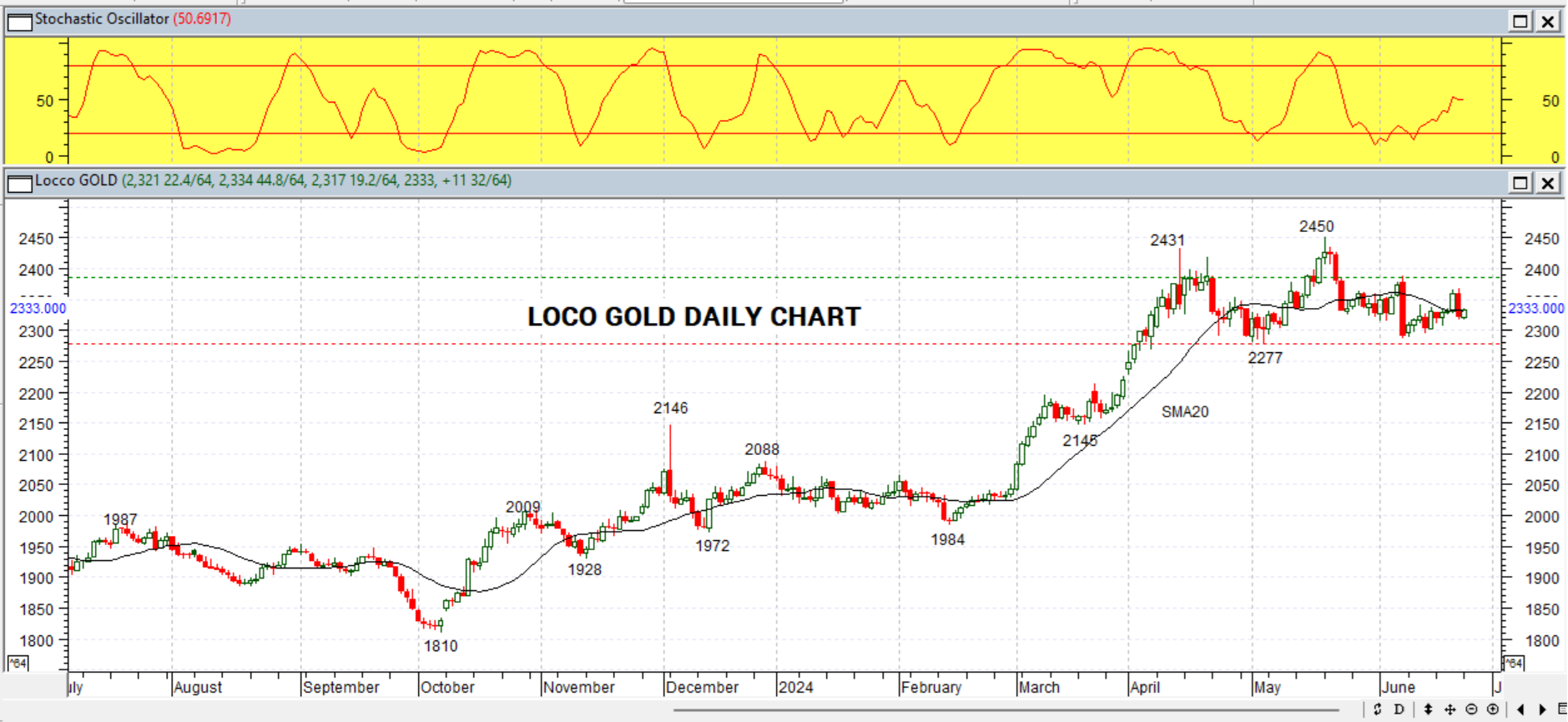Click the '1972' price label
Viewport: 1568px width, 722px height.
coord(713,546)
